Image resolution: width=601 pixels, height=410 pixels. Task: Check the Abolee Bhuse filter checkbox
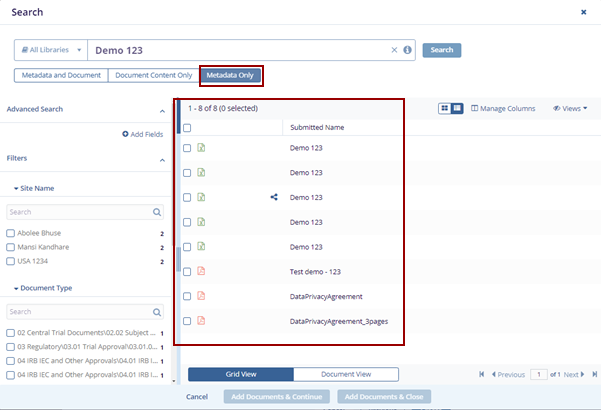pyautogui.click(x=11, y=232)
